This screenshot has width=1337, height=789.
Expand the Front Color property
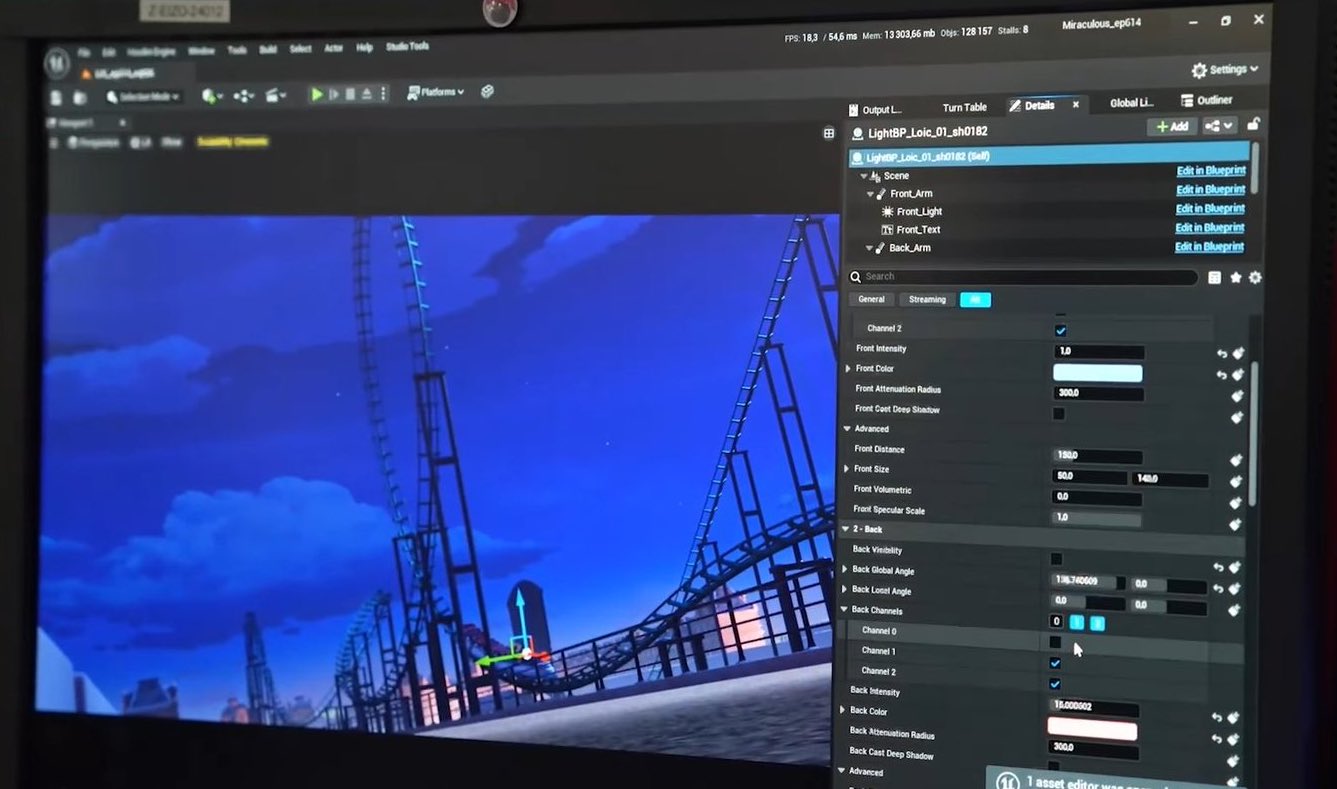point(849,369)
